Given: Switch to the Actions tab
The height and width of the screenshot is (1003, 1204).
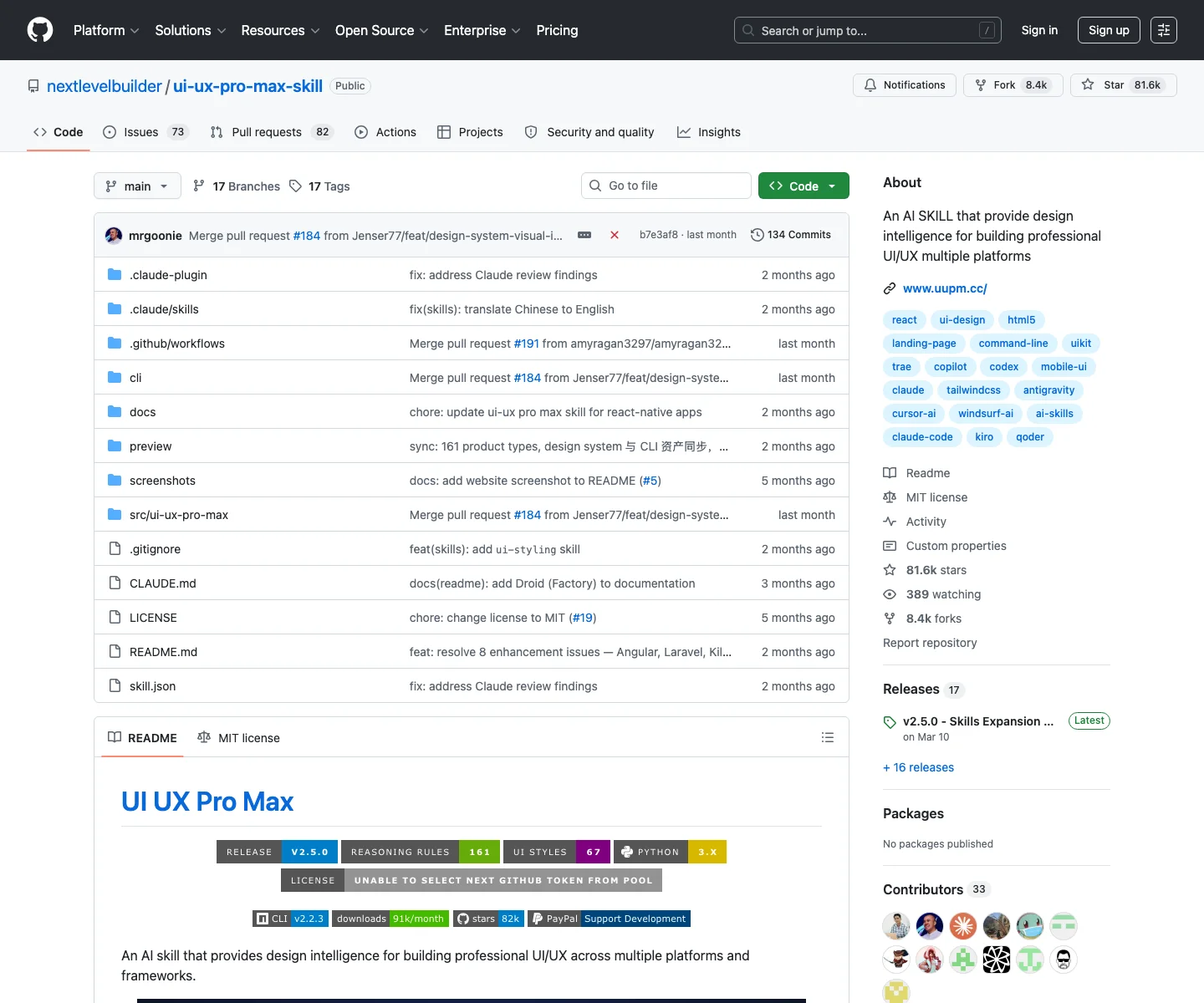Looking at the screenshot, I should (x=385, y=132).
